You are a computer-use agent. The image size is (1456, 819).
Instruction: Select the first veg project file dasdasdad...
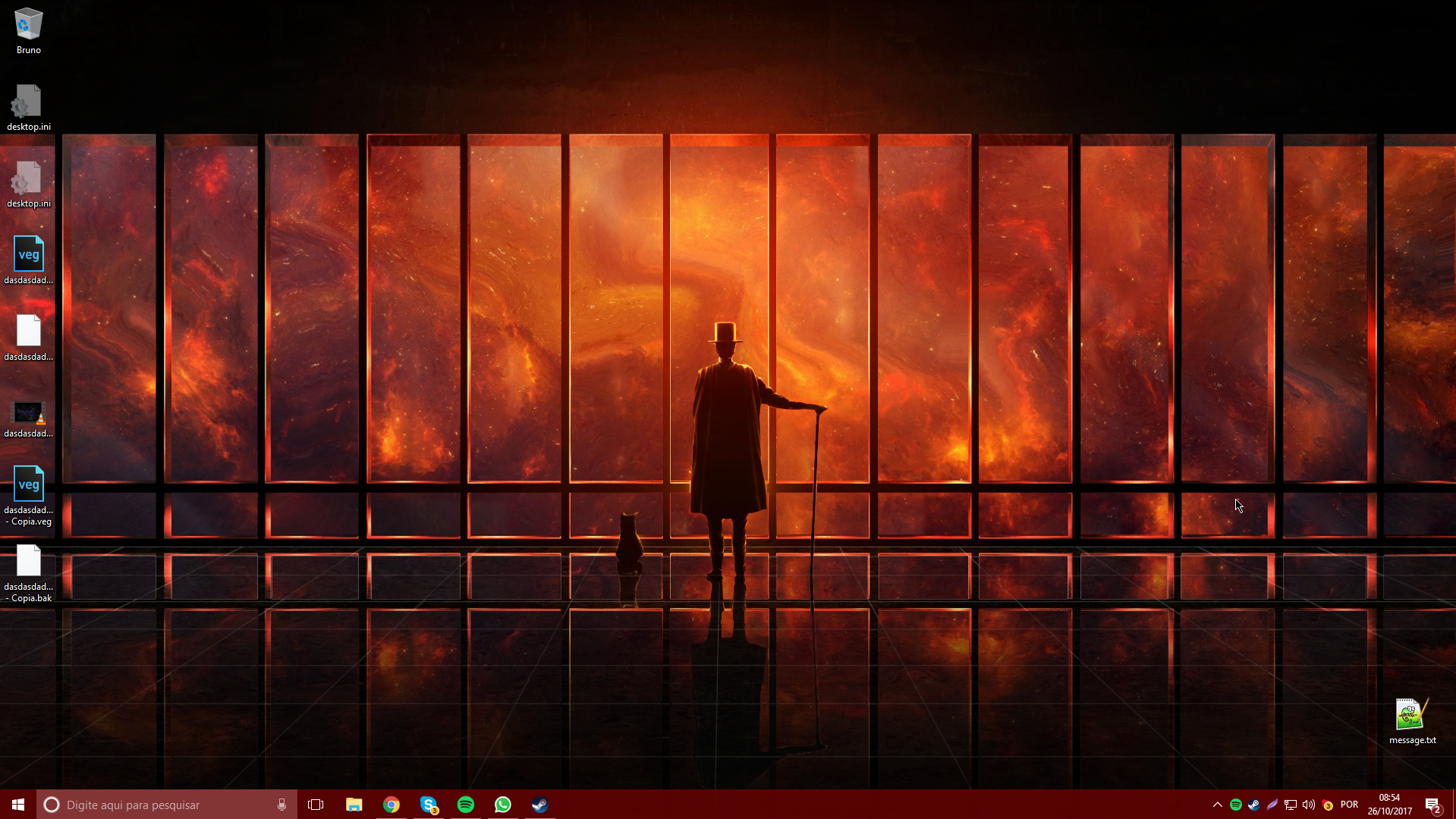29,261
